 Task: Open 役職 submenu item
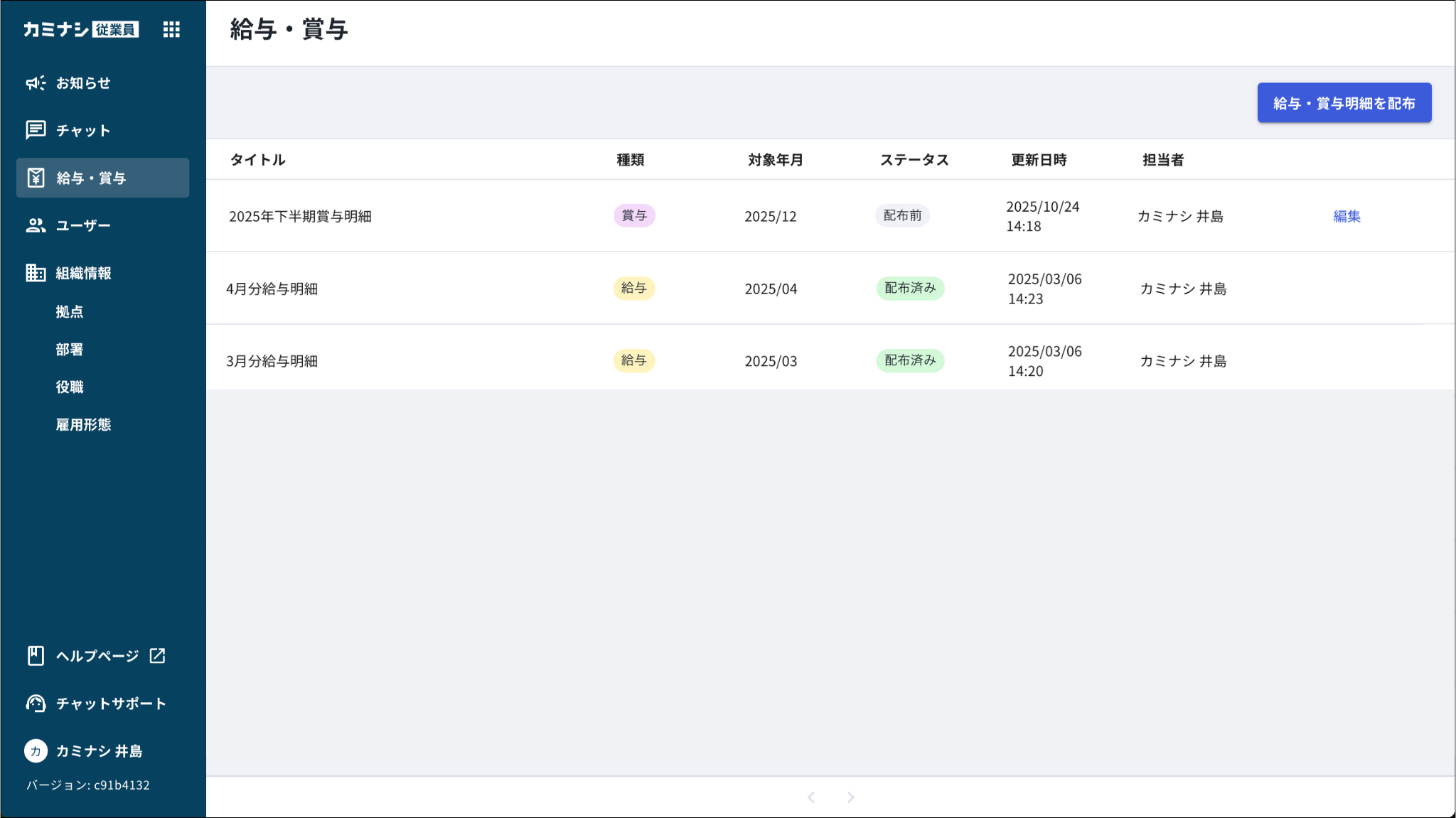tap(70, 387)
